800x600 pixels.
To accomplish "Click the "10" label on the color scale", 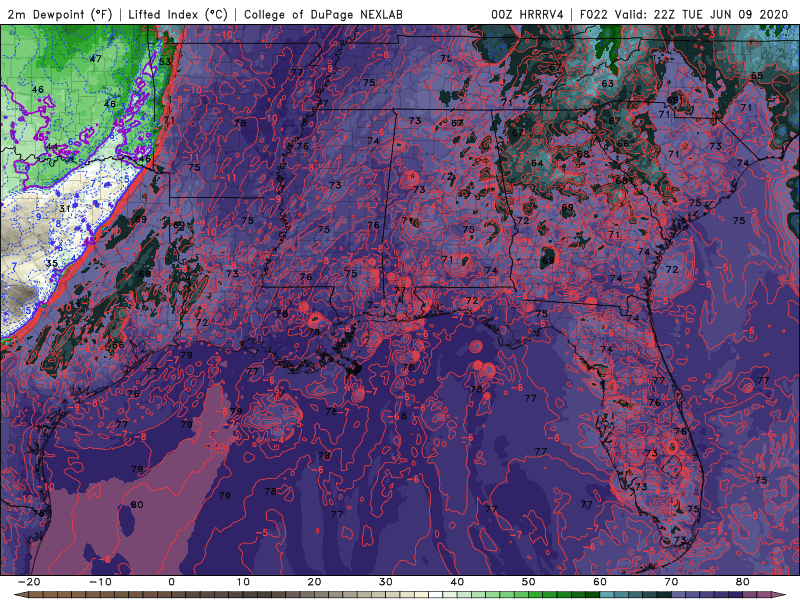I will click(243, 582).
